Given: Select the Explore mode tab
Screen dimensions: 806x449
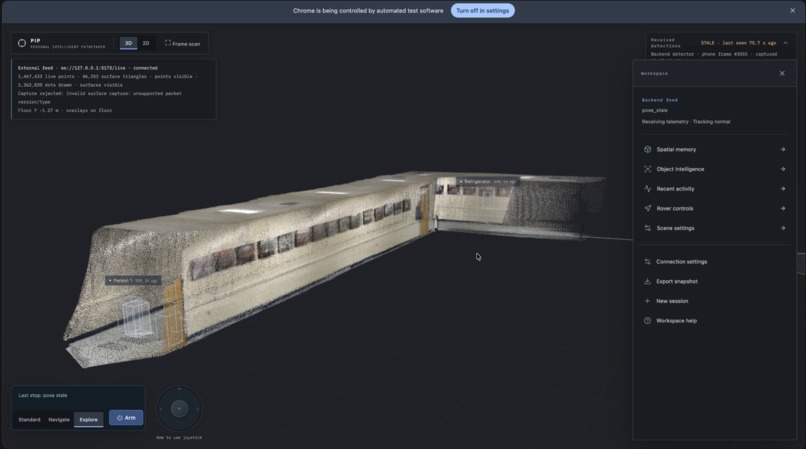Looking at the screenshot, I should click(88, 420).
